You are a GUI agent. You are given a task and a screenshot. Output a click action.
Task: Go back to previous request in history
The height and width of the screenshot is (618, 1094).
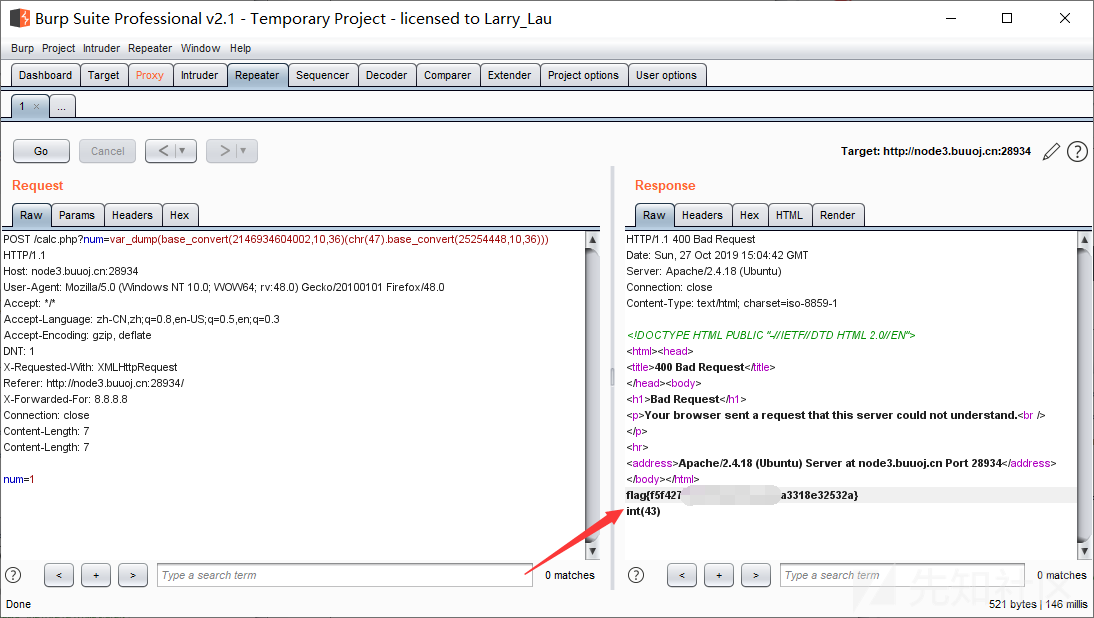coord(163,151)
